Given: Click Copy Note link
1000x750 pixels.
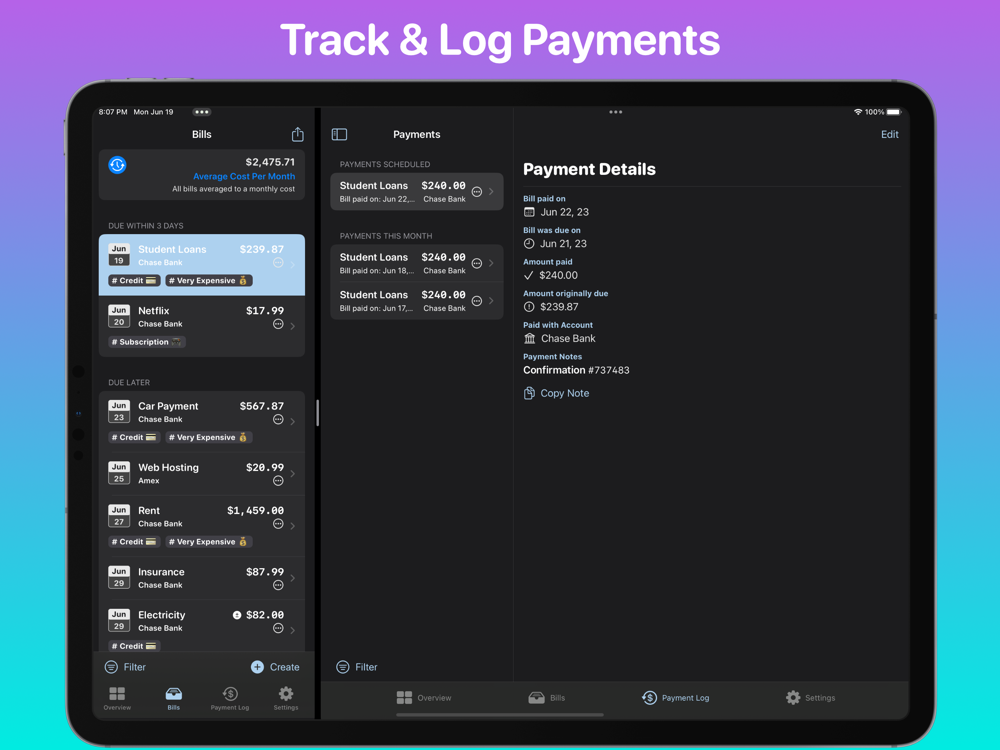Looking at the screenshot, I should pyautogui.click(x=564, y=393).
